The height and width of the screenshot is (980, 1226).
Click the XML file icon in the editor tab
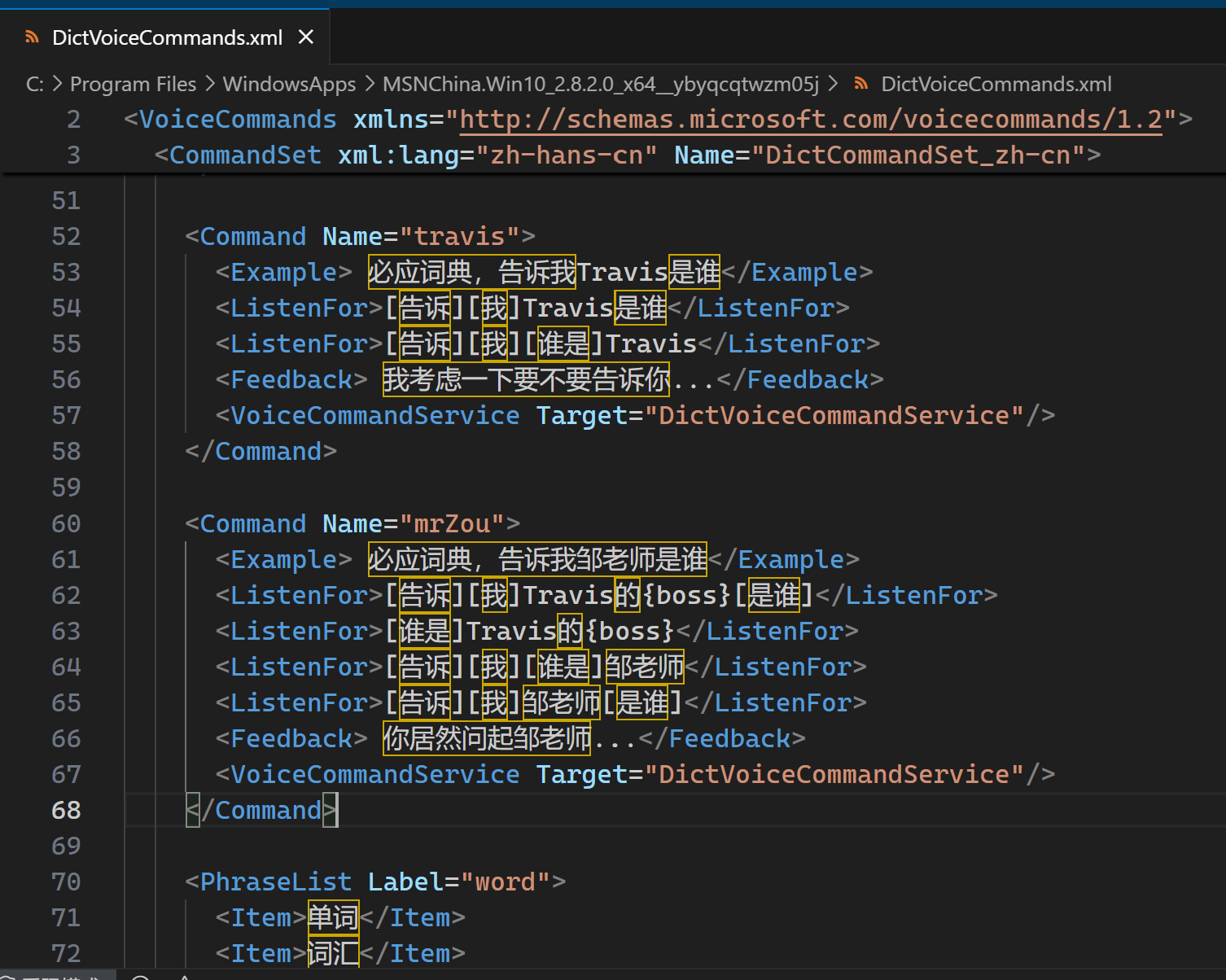pyautogui.click(x=33, y=37)
